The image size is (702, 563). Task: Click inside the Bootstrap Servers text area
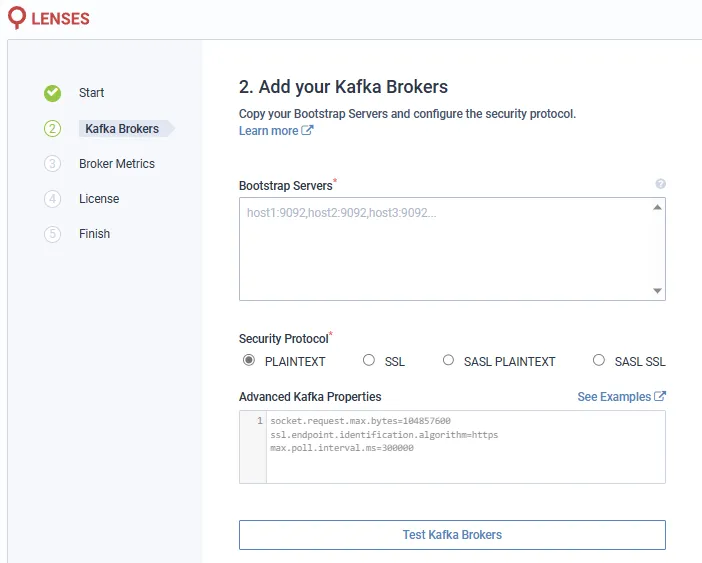(452, 249)
